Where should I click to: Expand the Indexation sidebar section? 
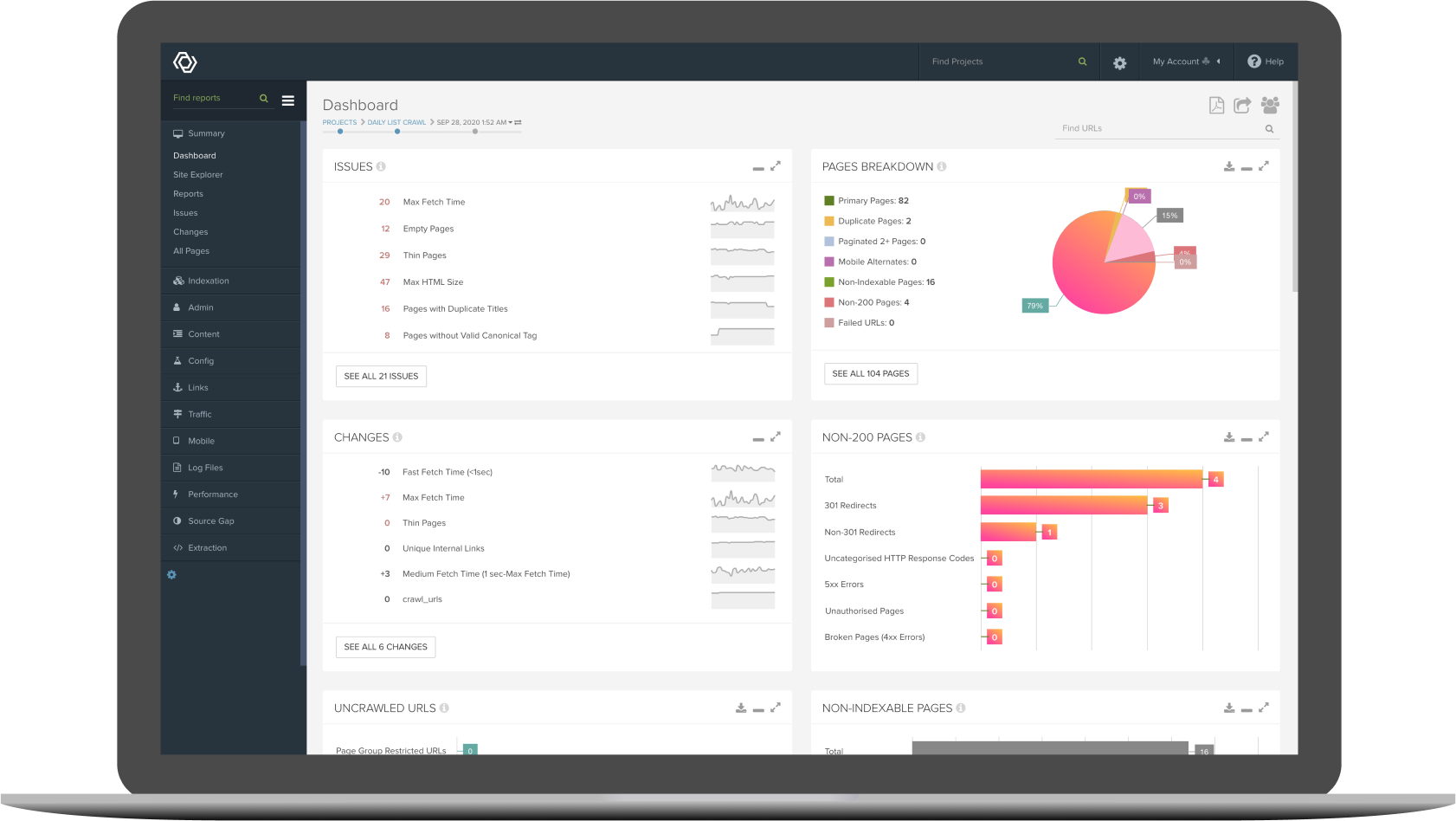pyautogui.click(x=209, y=281)
